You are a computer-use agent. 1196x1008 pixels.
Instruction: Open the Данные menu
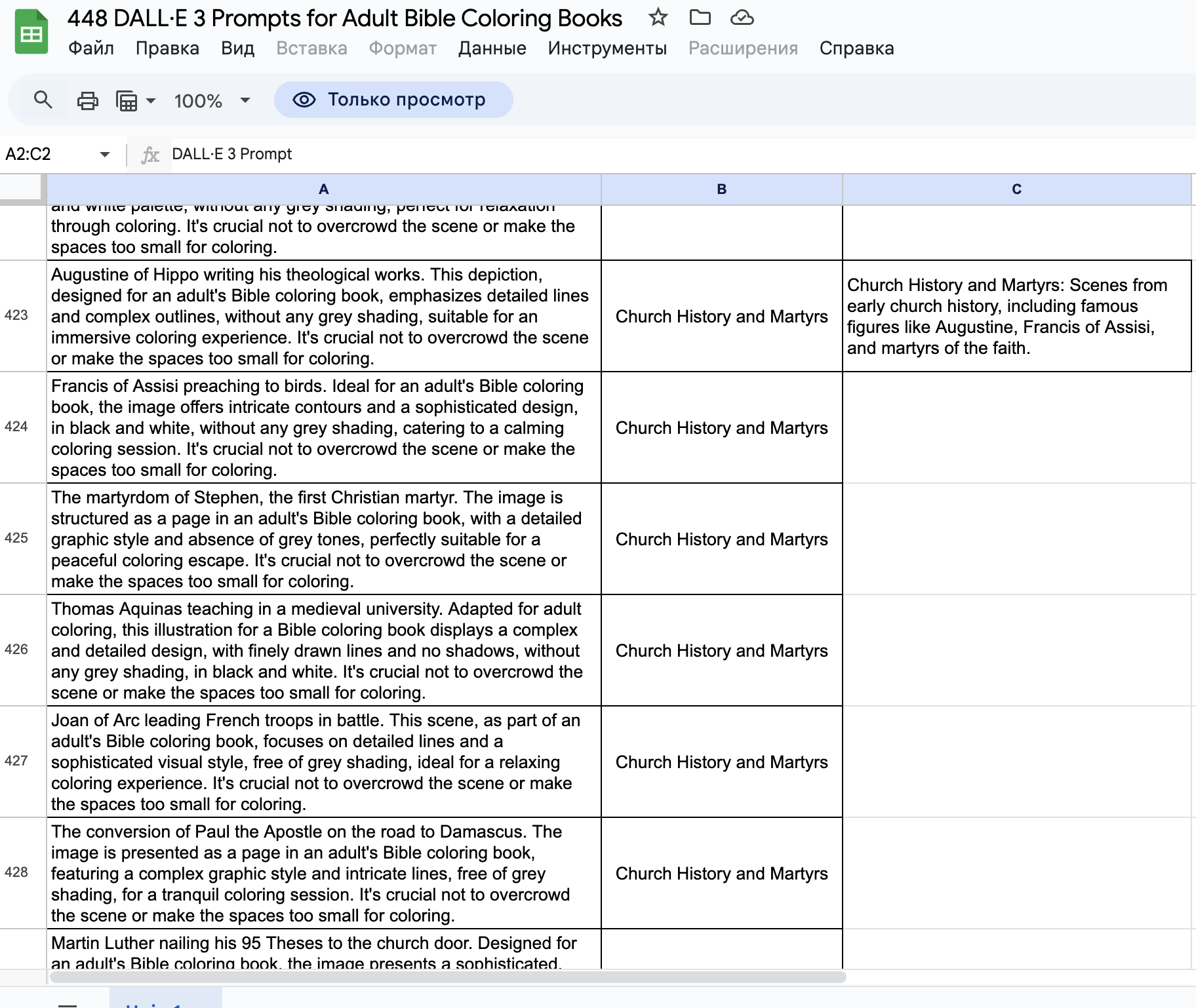(x=492, y=48)
